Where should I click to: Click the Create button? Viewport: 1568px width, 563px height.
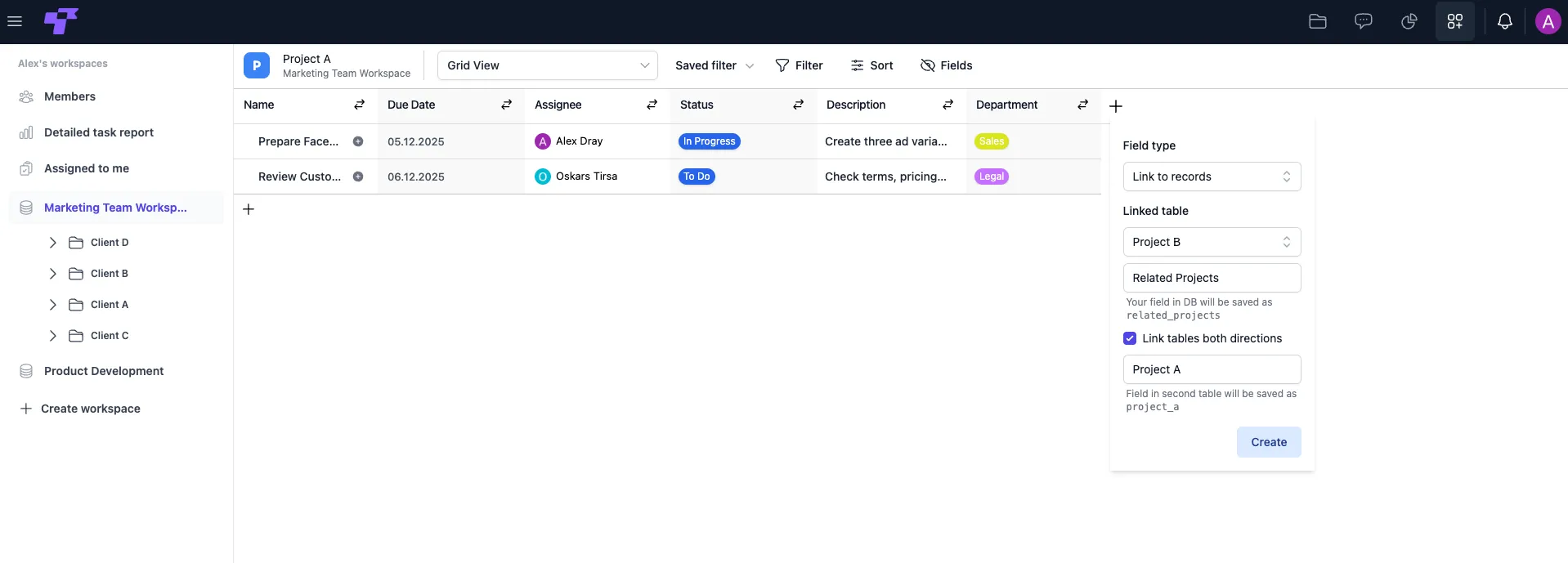click(1269, 442)
